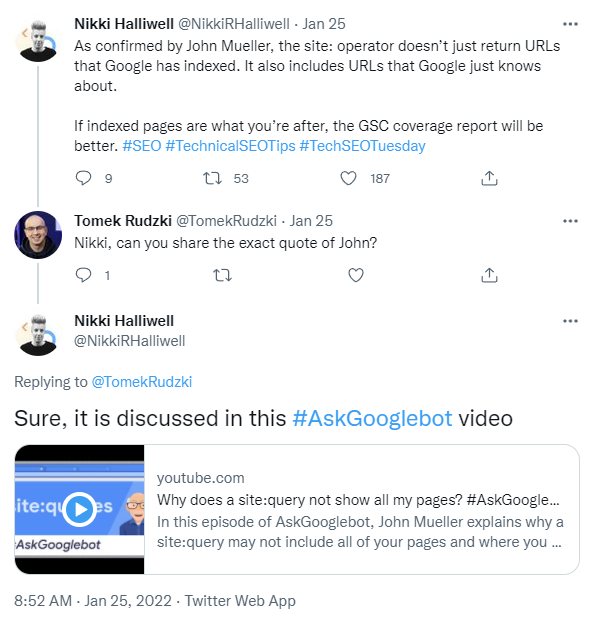
Task: Open the #AskGooglebot hashtag link
Action: (x=372, y=418)
